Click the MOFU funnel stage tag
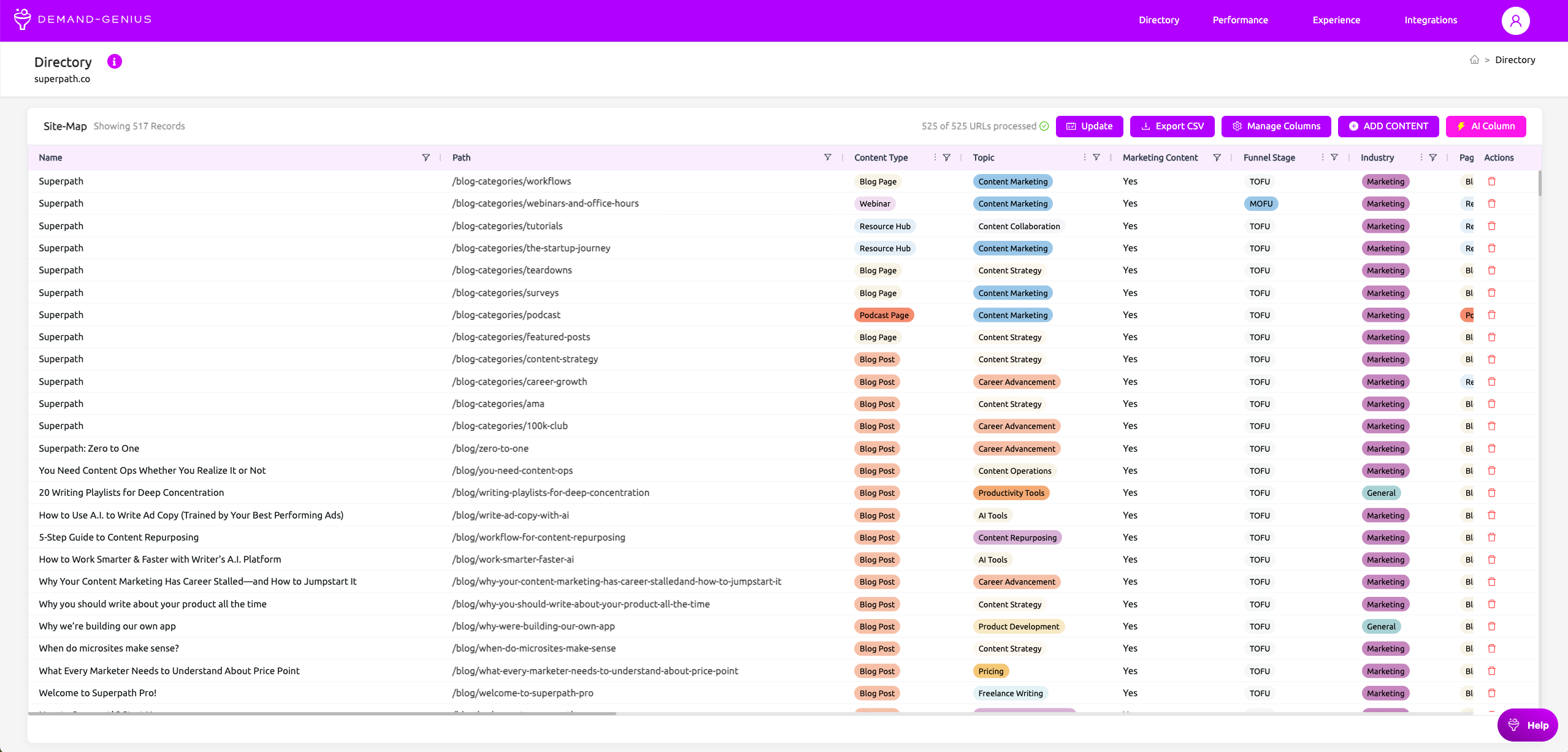This screenshot has height=752, width=1568. [x=1261, y=203]
